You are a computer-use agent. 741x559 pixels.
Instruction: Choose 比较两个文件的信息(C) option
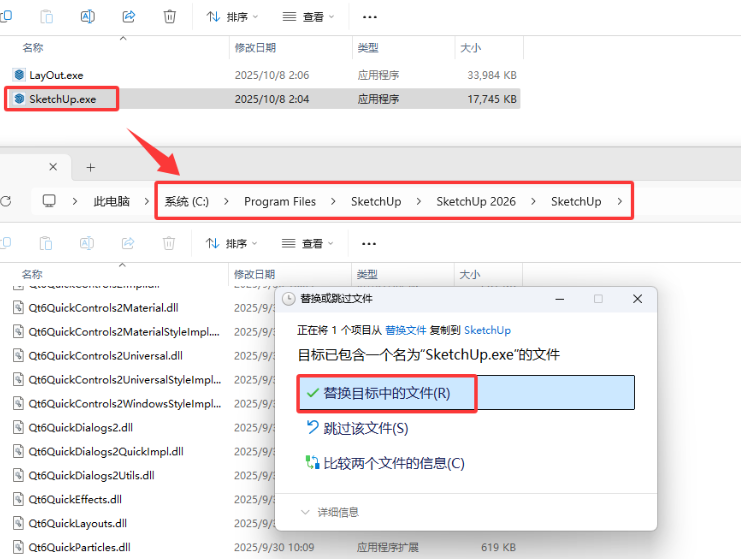(x=393, y=463)
